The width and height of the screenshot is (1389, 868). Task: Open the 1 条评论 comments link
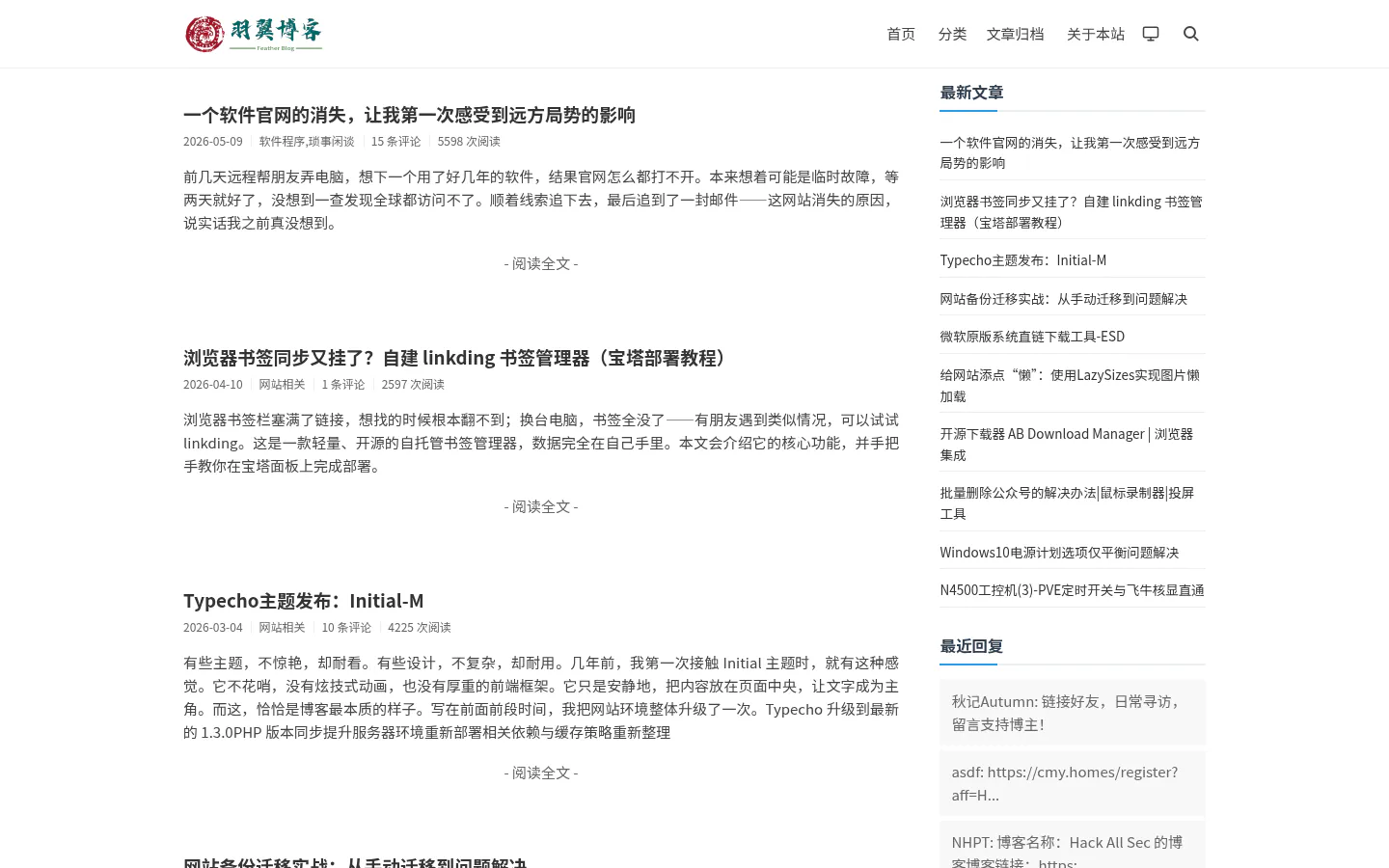click(343, 384)
